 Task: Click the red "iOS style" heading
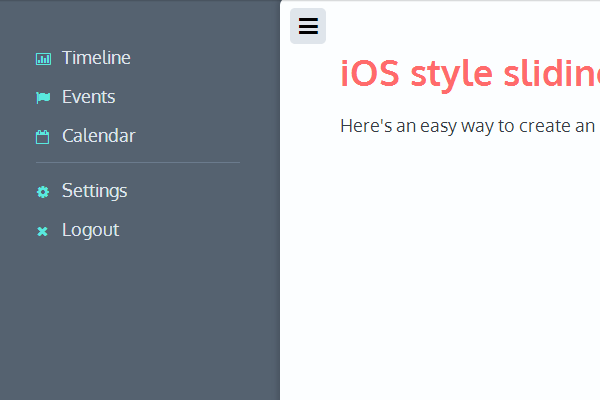[470, 74]
